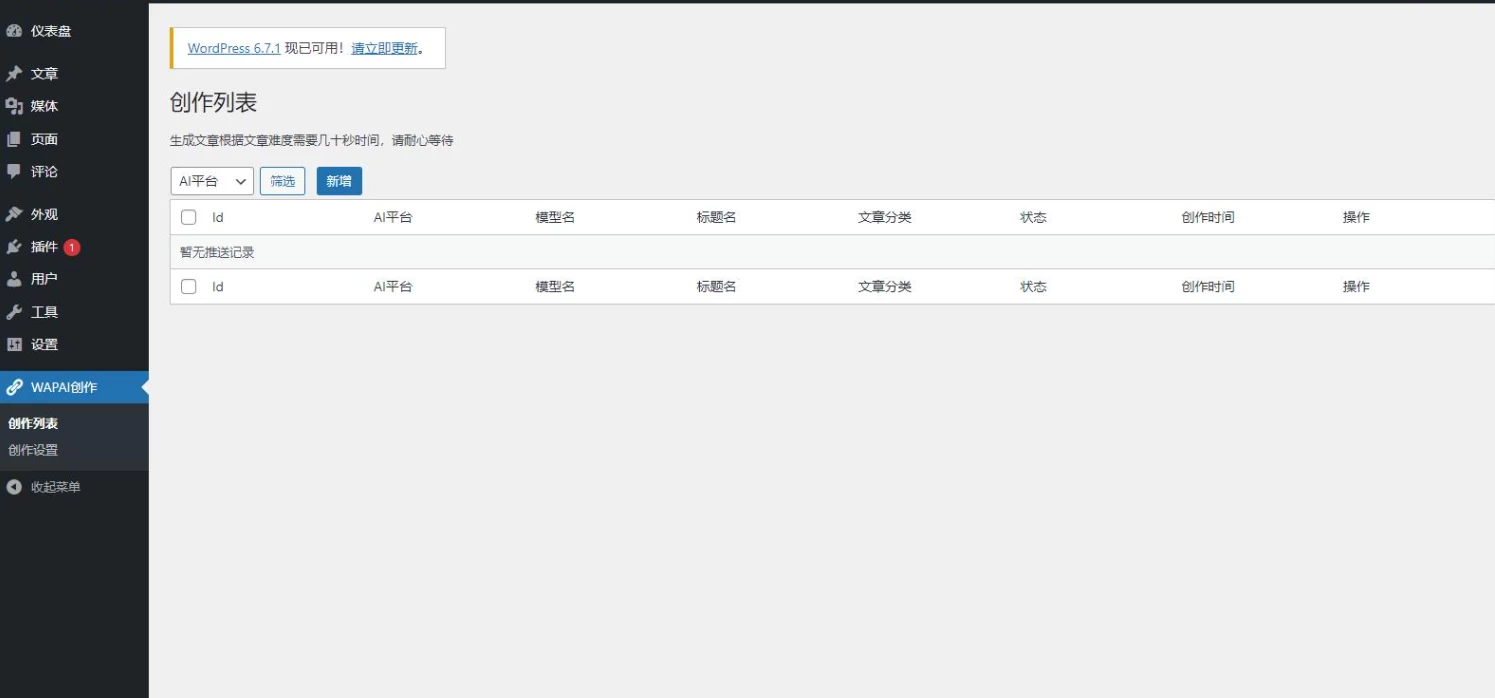Tick the select-all checkbox in table footer
The width and height of the screenshot is (1495, 698).
coord(188,286)
